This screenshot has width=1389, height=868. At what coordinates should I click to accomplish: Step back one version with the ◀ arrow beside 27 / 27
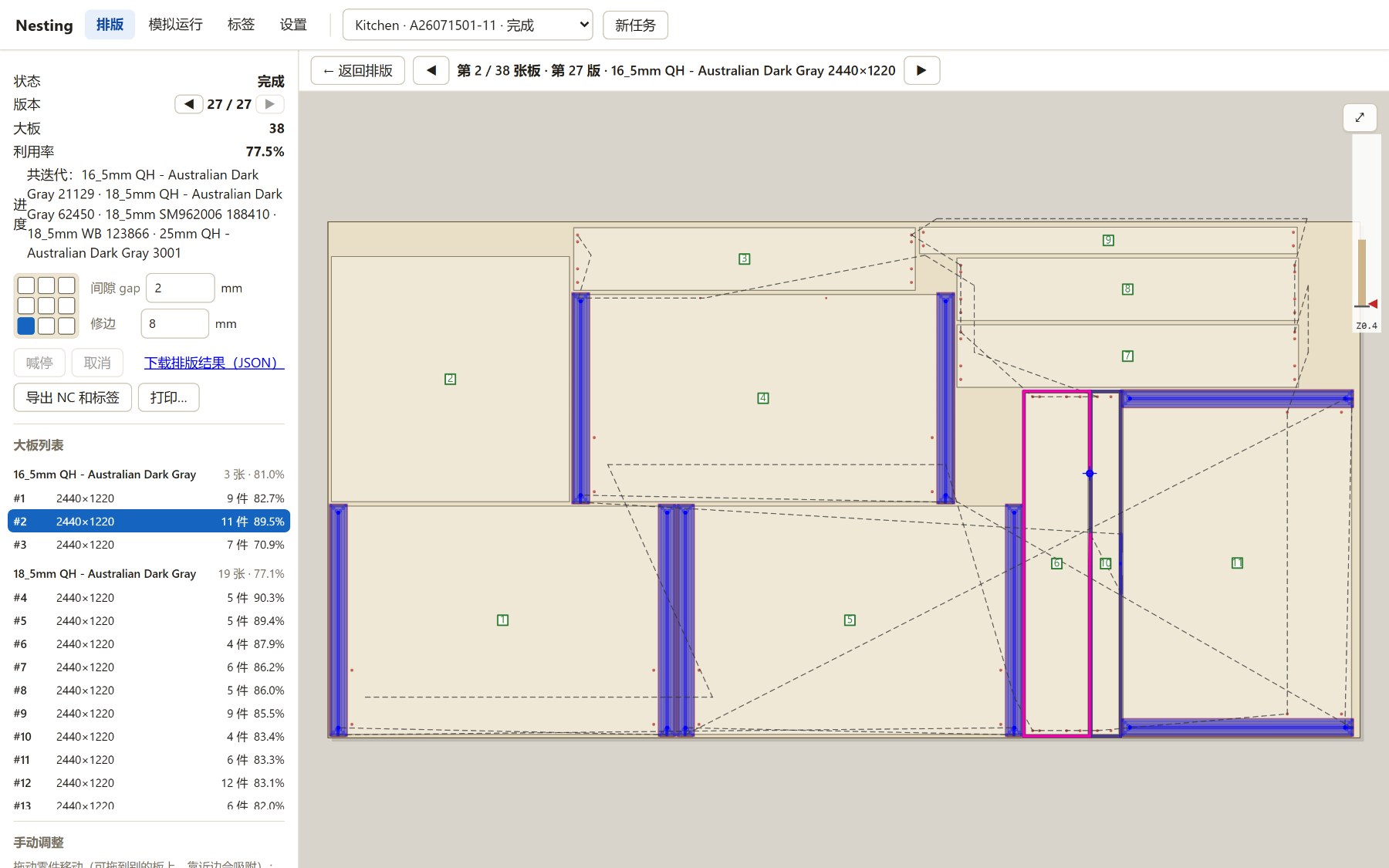(x=189, y=103)
